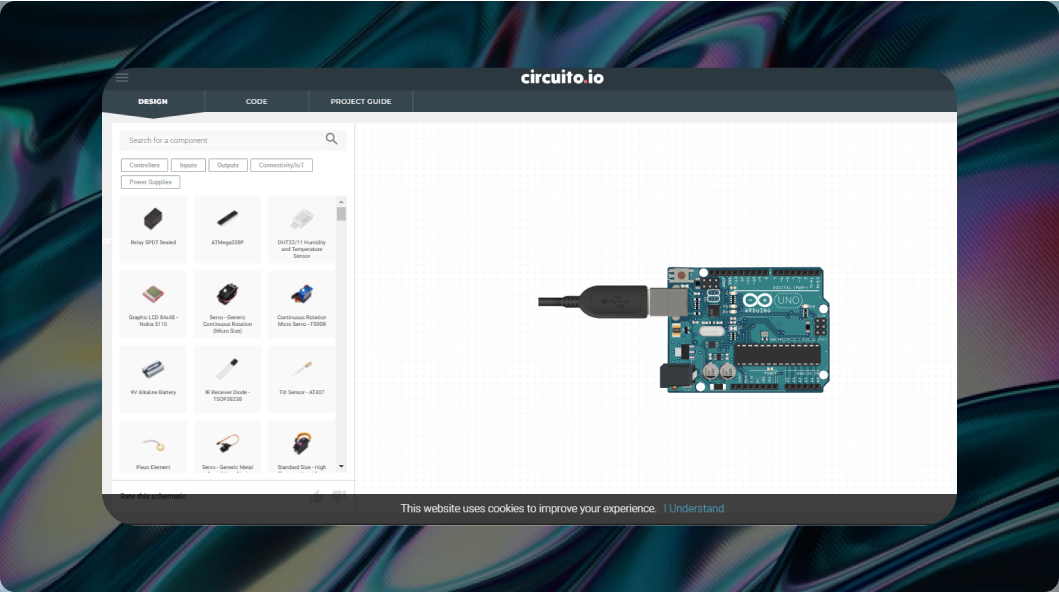Filter components by Inputs
The image size is (1059, 592).
[188, 165]
